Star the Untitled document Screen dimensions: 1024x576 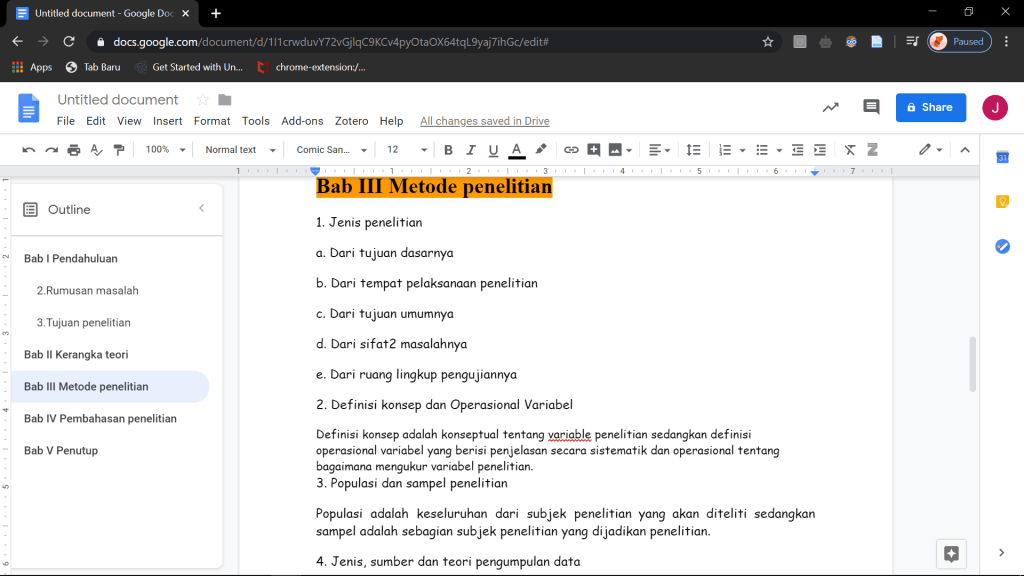[203, 100]
